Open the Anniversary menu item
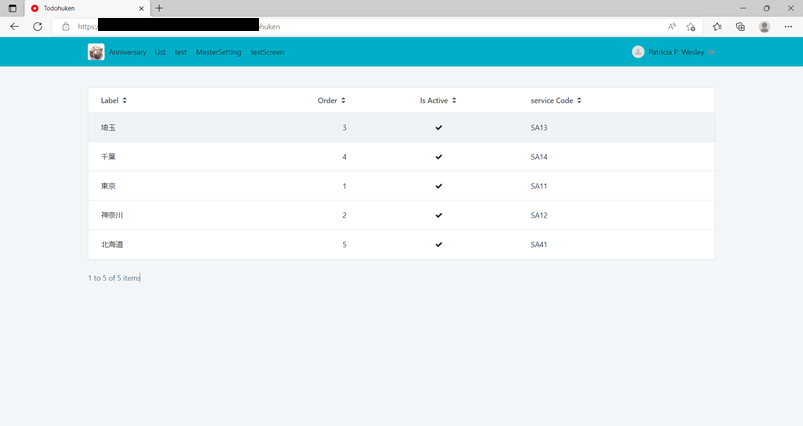803x426 pixels. click(127, 52)
